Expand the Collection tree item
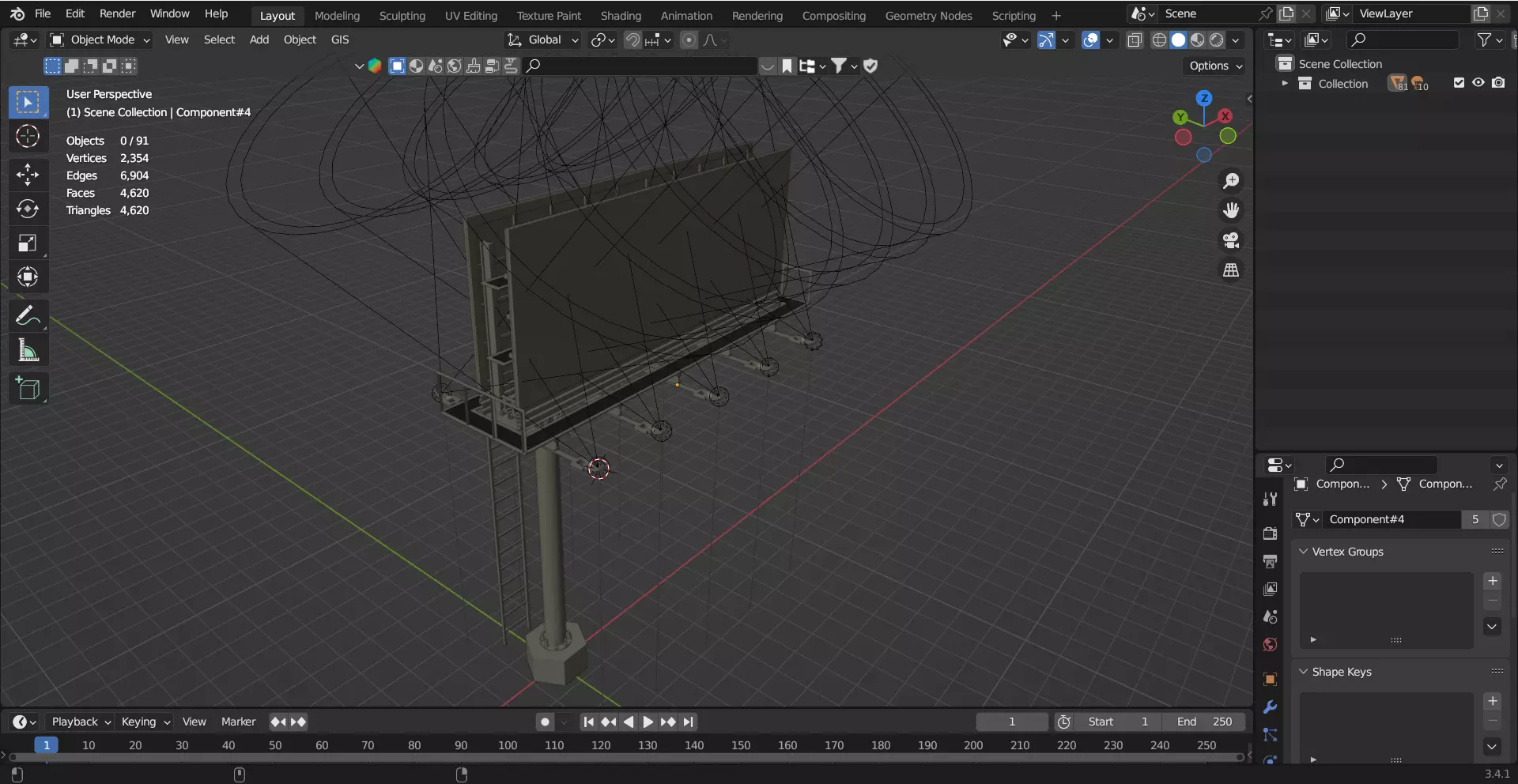This screenshot has height=784, width=1518. [1285, 83]
